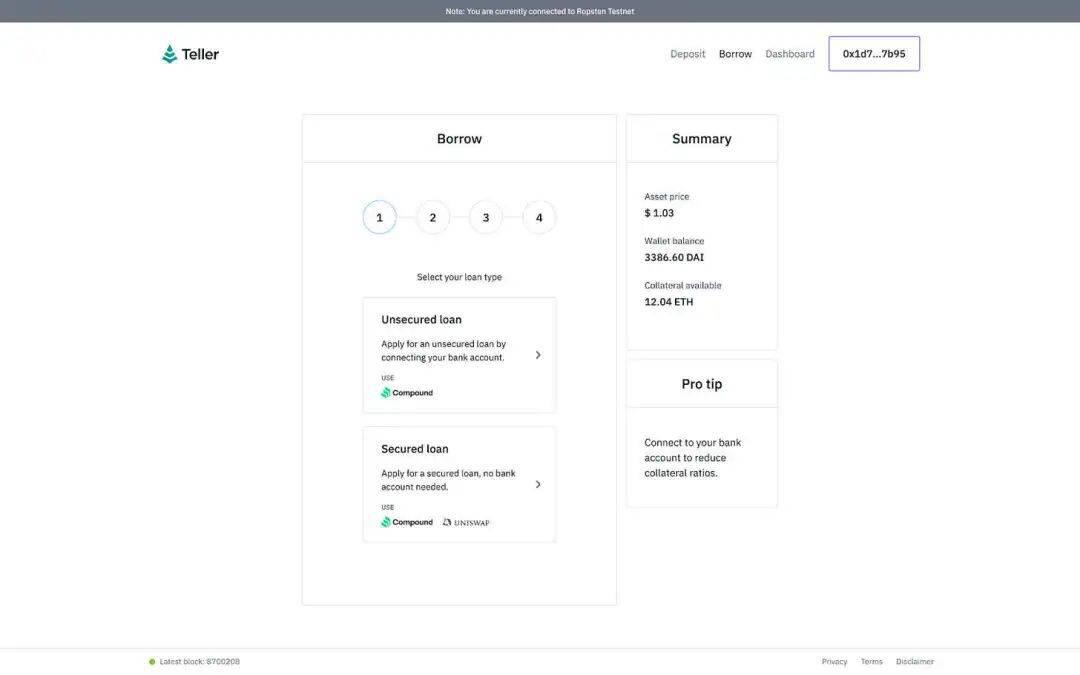Expand the Secured loan chevron arrow

(538, 484)
